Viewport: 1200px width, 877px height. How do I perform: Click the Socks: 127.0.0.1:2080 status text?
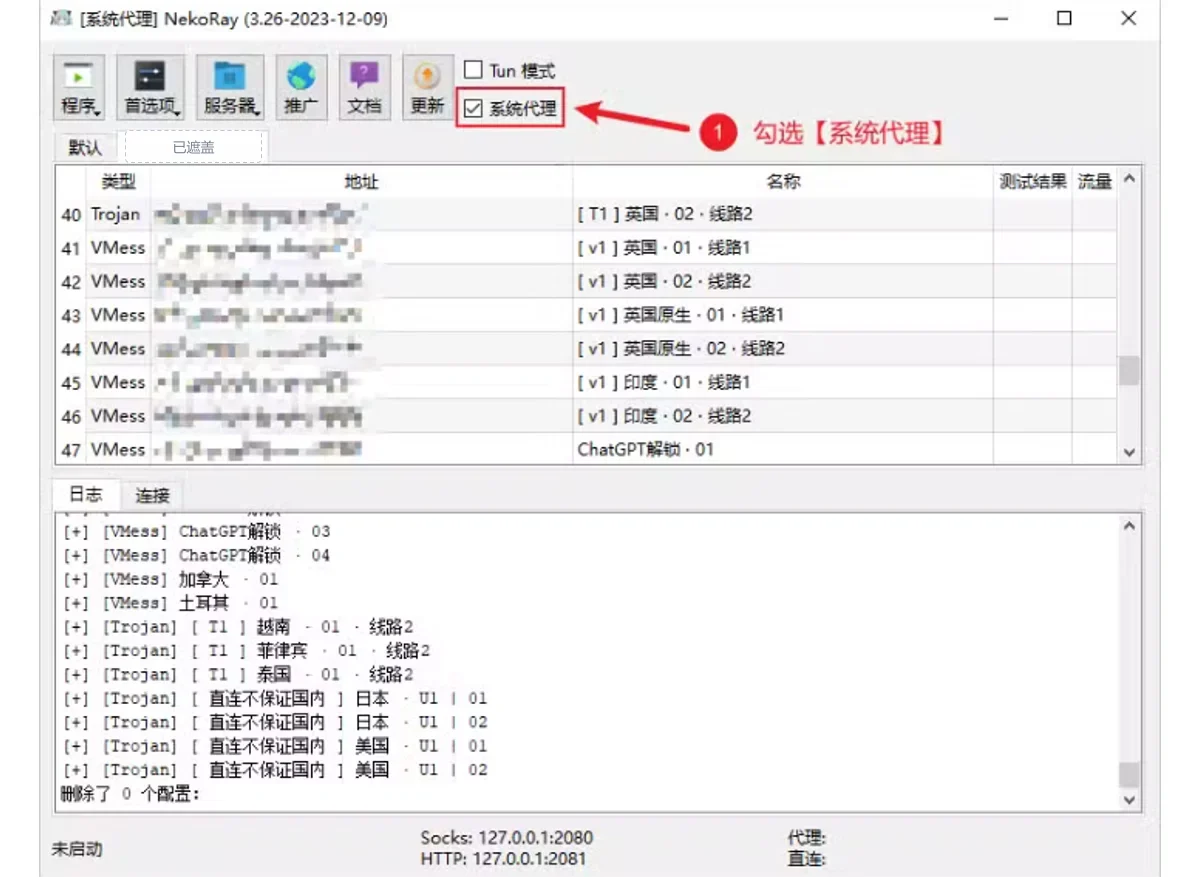[x=506, y=838]
